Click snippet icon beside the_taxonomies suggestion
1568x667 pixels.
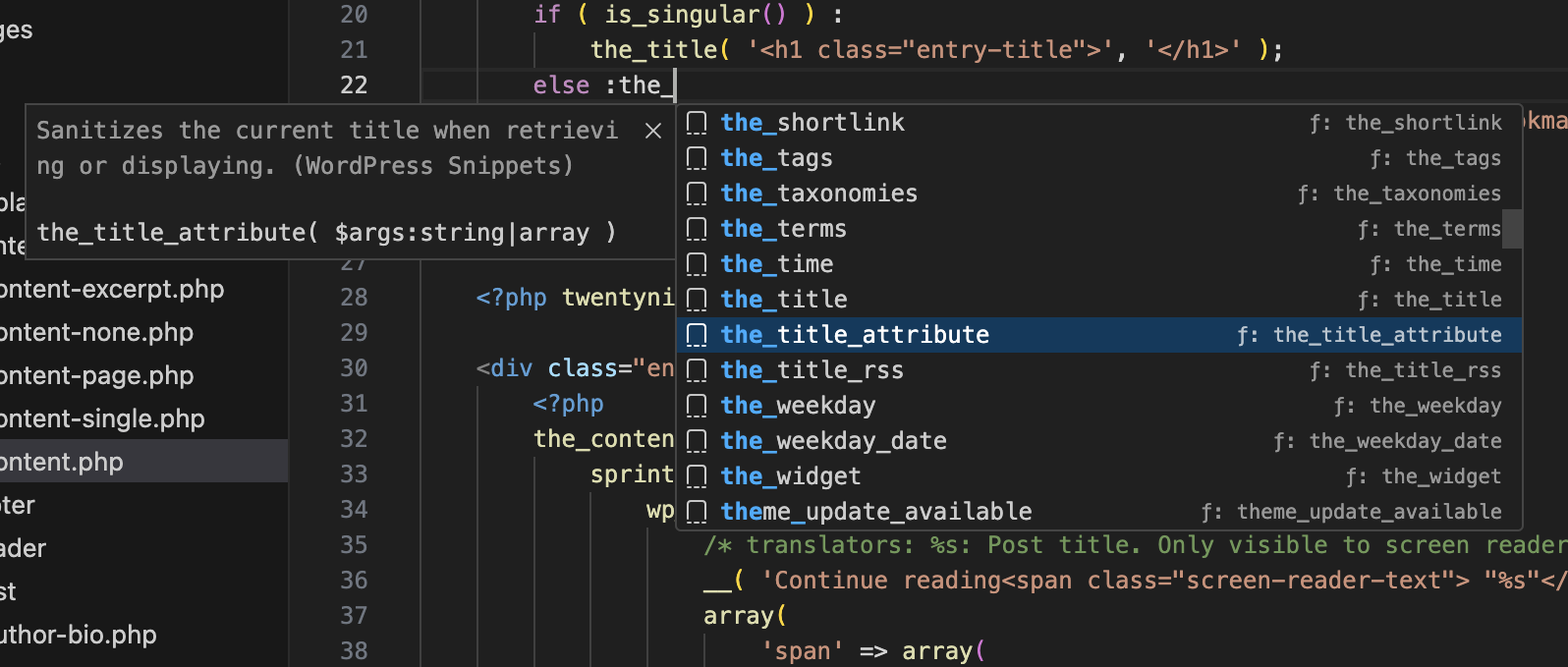[x=697, y=194]
